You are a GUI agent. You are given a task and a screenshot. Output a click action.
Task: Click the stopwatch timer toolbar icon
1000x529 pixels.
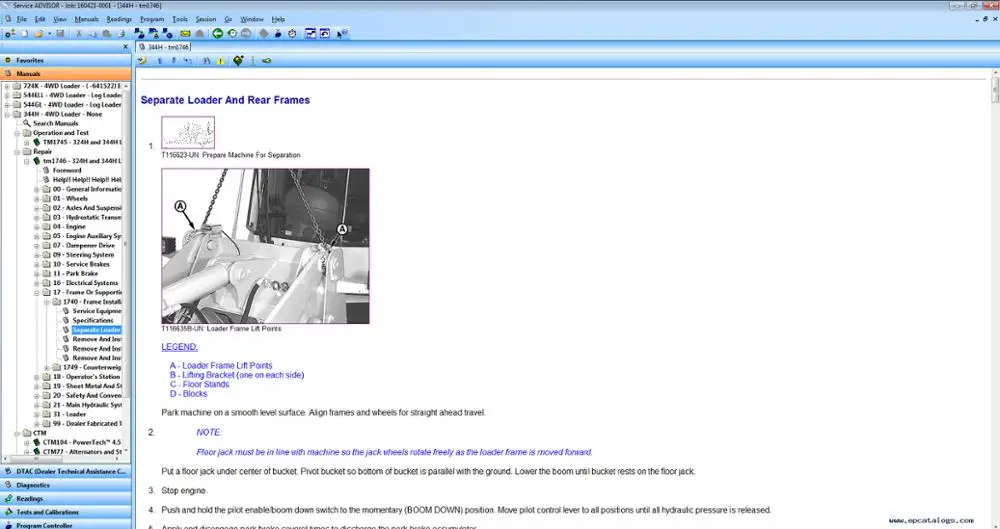292,33
